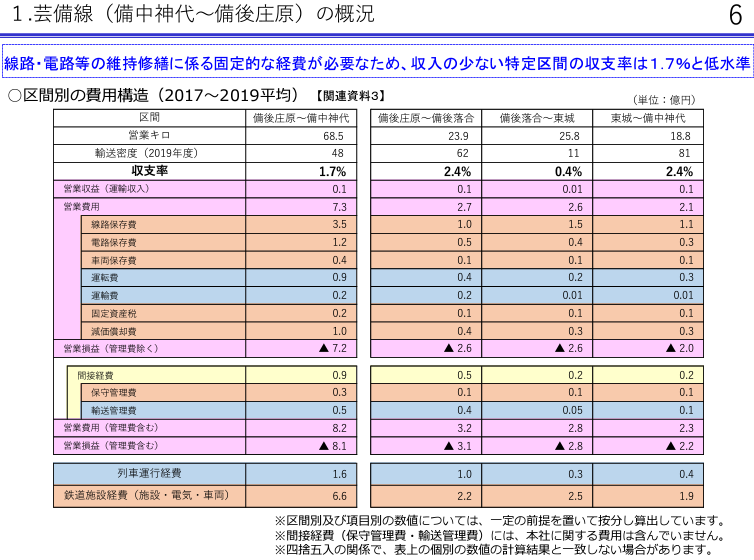Click the '【関連資料3】' reference label
This screenshot has height=560, width=754.
[350, 96]
